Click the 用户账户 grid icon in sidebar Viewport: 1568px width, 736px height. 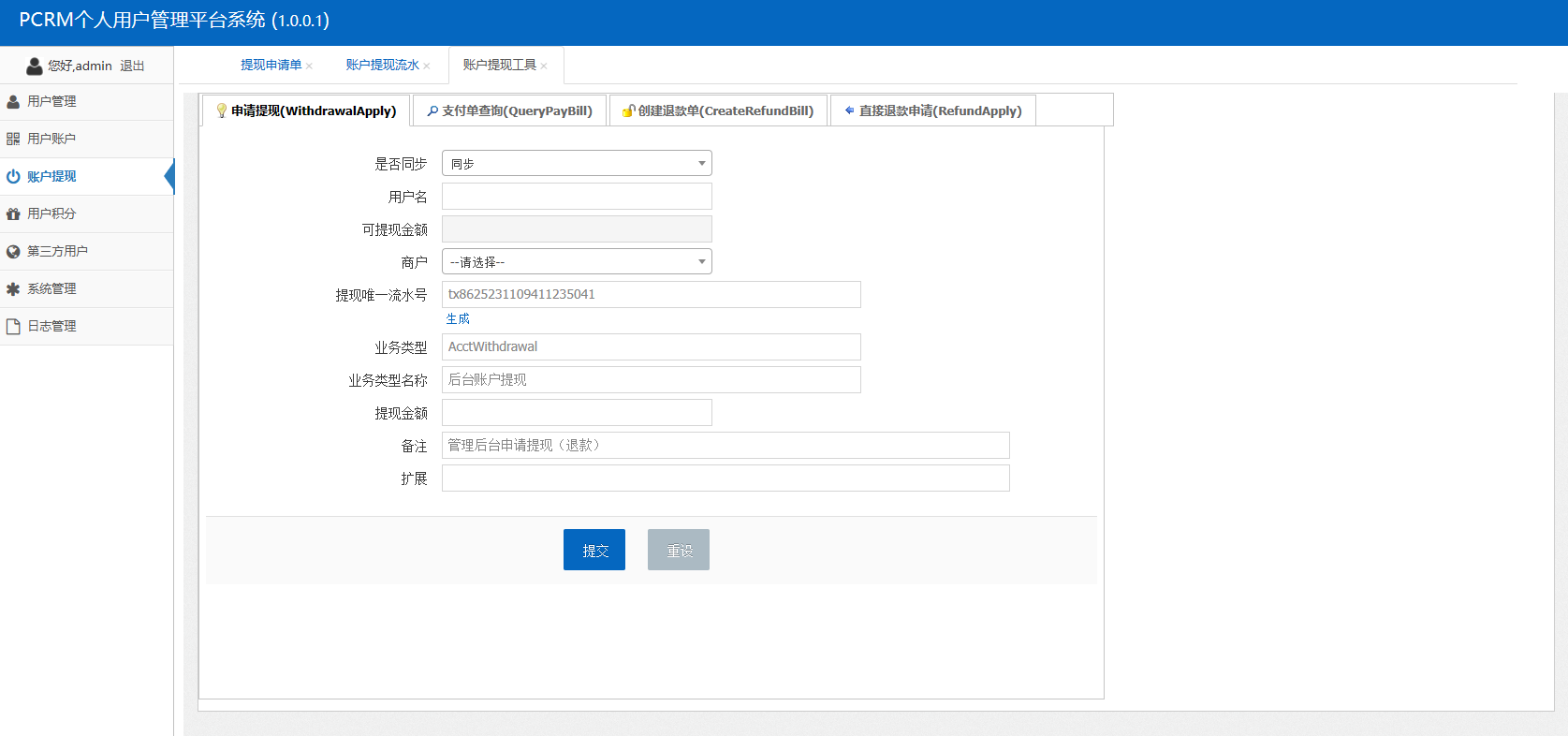pyautogui.click(x=13, y=139)
